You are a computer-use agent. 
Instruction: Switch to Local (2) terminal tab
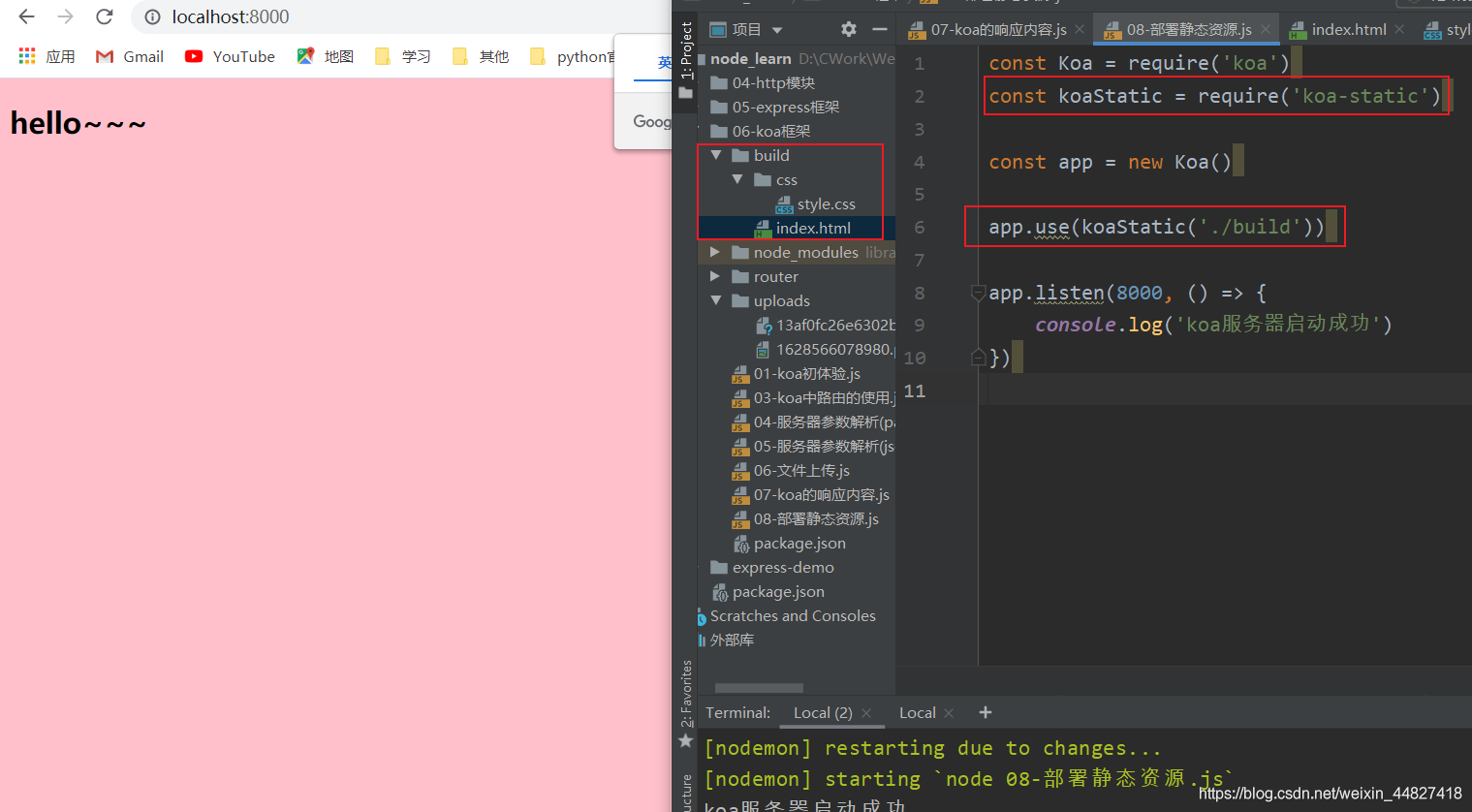[822, 712]
